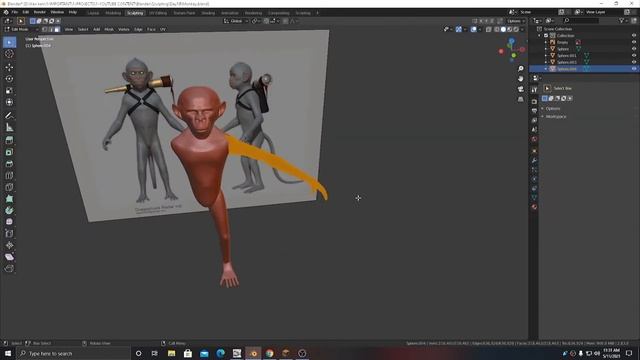
Task: Enable face select mode
Action: pyautogui.click(x=57, y=29)
